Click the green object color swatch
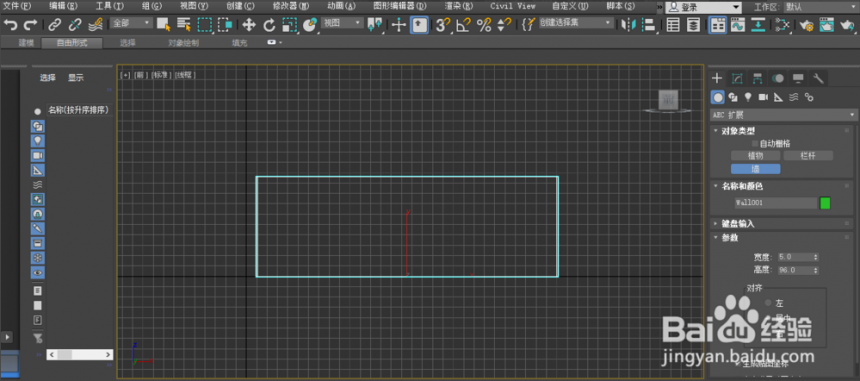 pyautogui.click(x=825, y=203)
